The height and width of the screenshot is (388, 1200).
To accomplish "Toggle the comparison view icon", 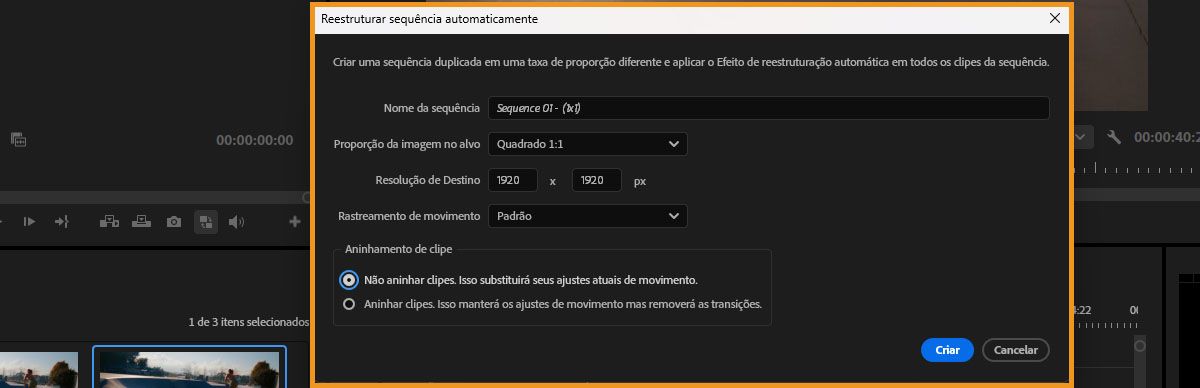I will (205, 221).
